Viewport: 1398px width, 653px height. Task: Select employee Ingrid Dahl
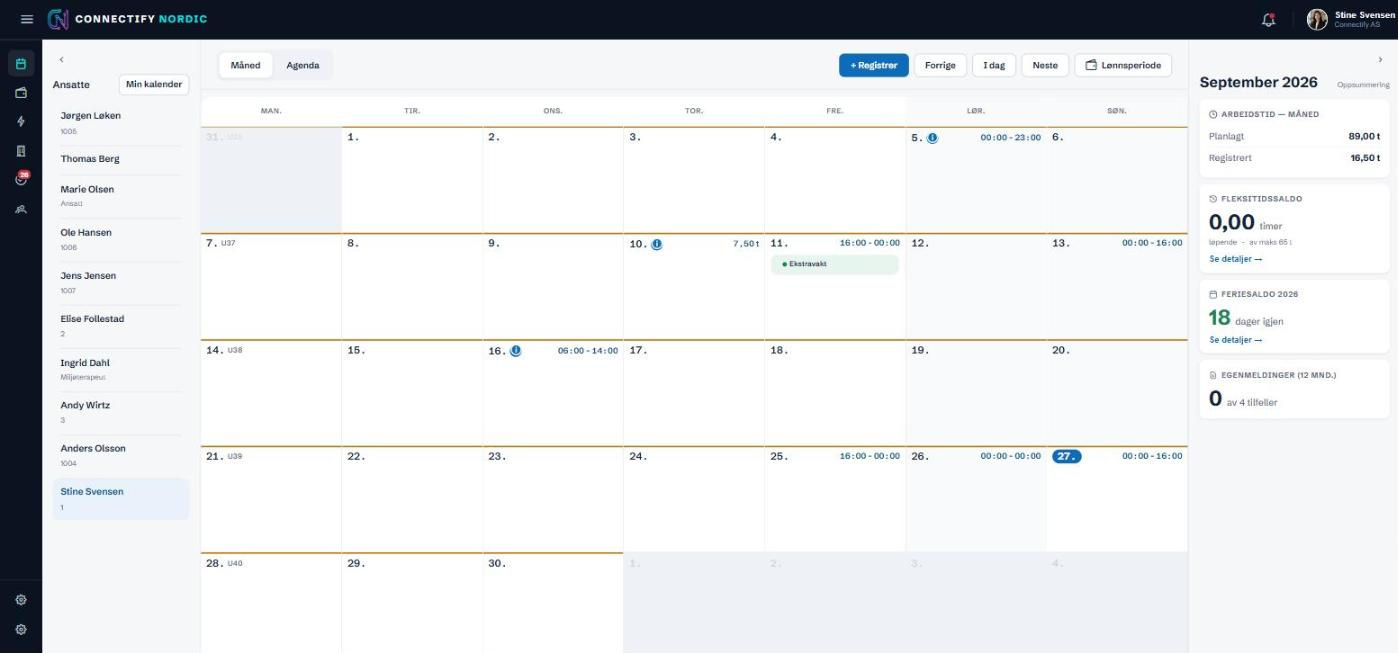pyautogui.click(x=120, y=369)
